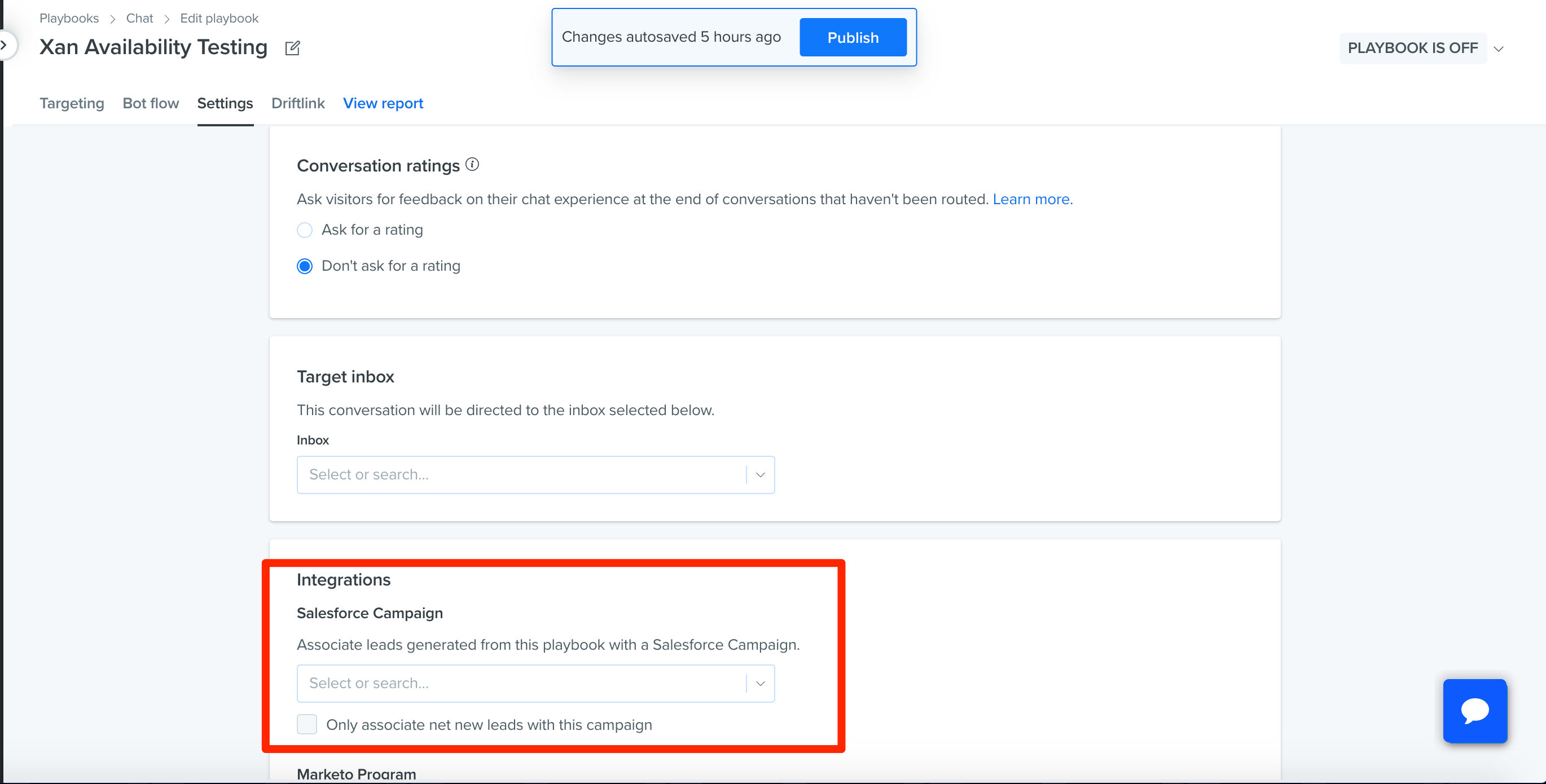Open the Drift chat widget bubble

[1474, 711]
